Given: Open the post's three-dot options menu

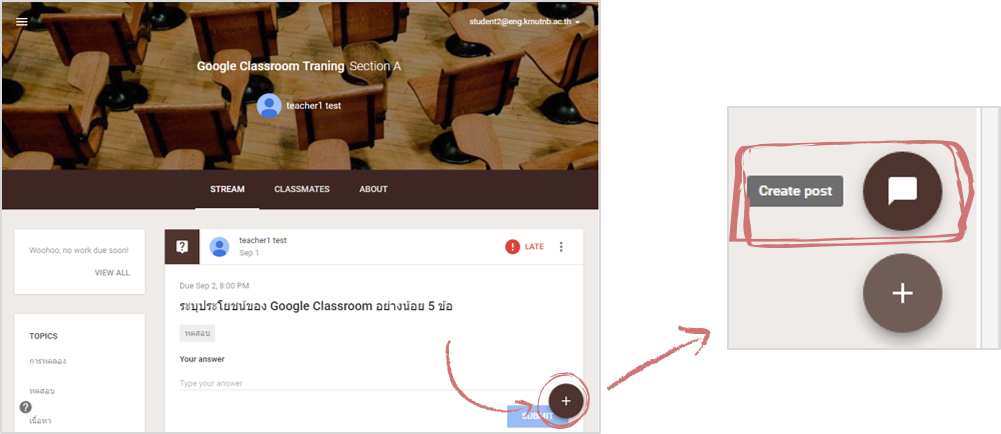Looking at the screenshot, I should (x=561, y=246).
